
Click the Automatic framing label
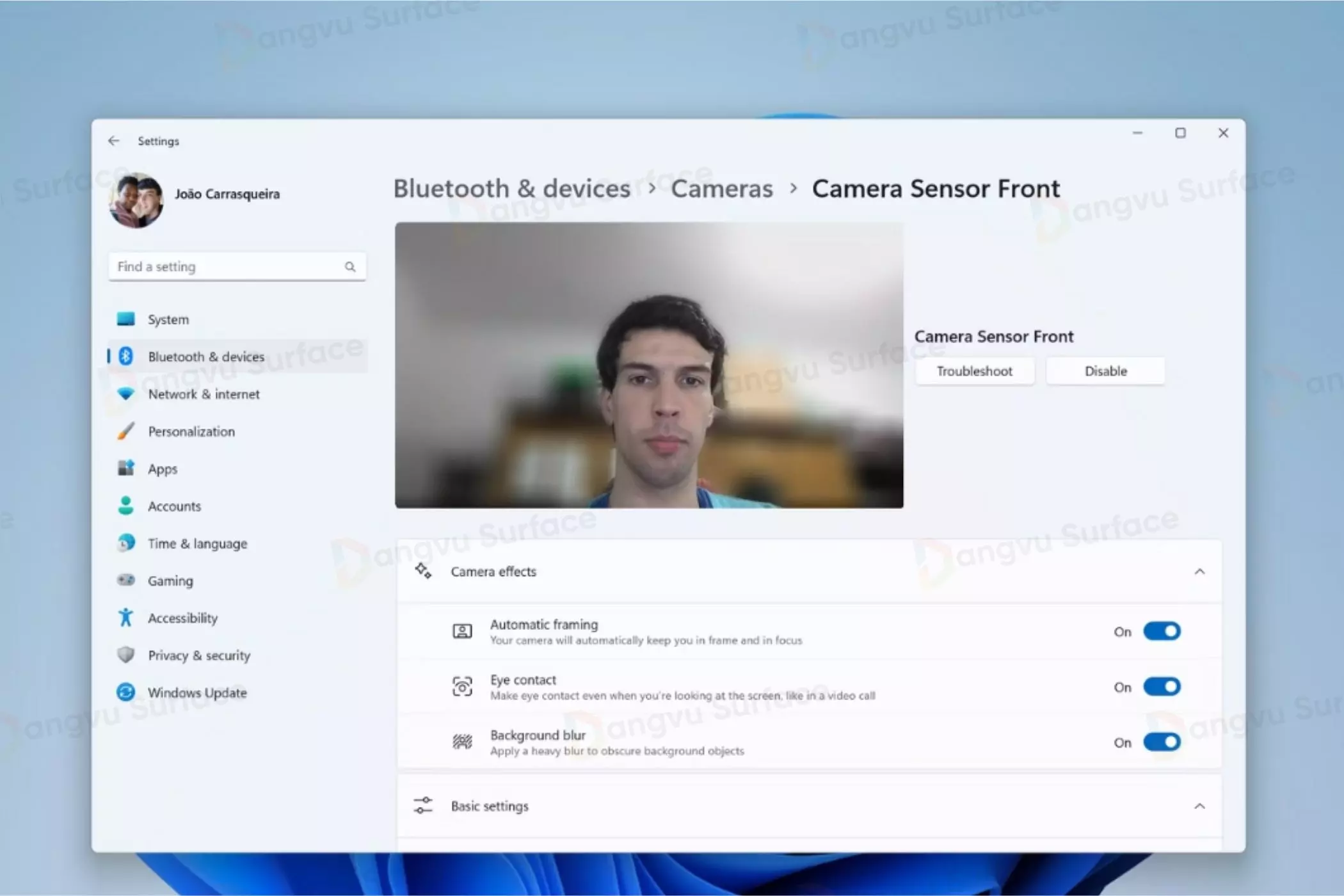coord(544,624)
